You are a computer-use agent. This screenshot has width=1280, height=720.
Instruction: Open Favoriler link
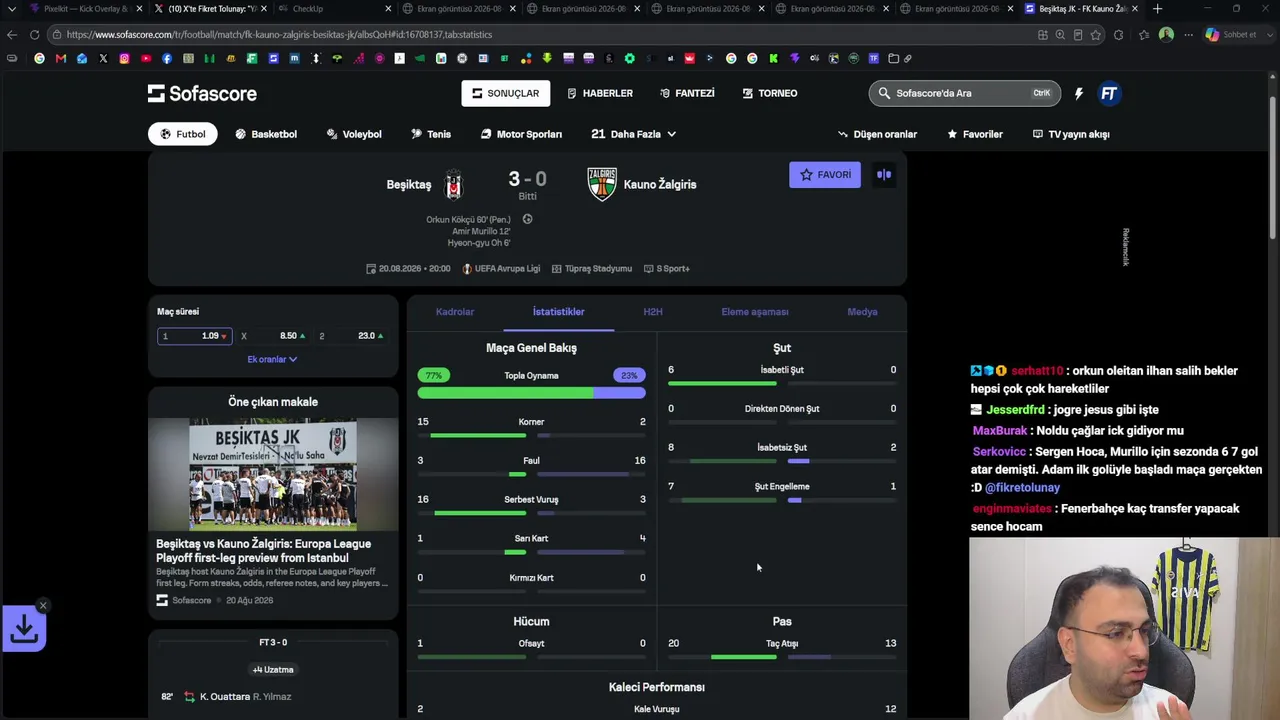[975, 134]
